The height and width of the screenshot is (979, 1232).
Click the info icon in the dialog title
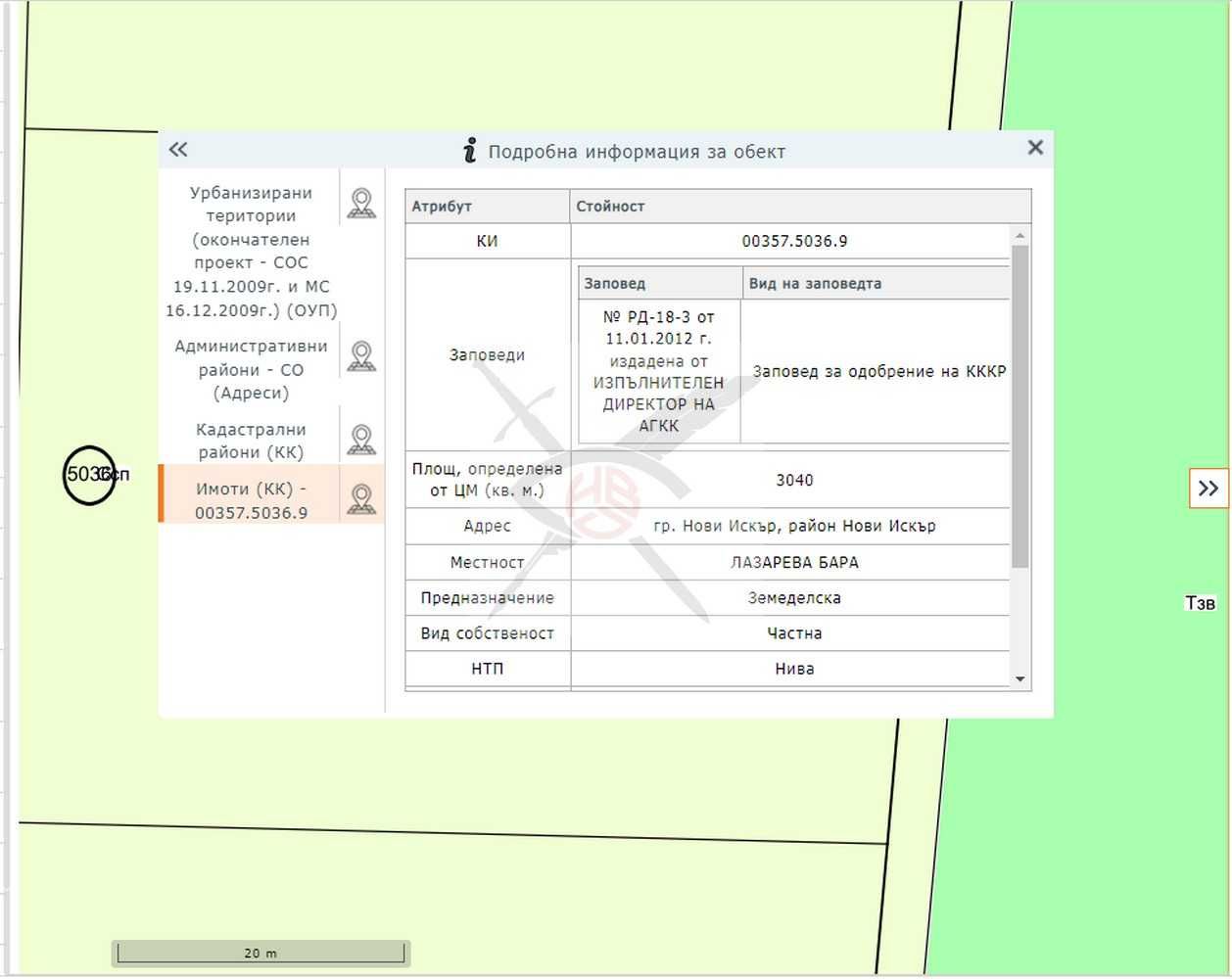tap(470, 151)
